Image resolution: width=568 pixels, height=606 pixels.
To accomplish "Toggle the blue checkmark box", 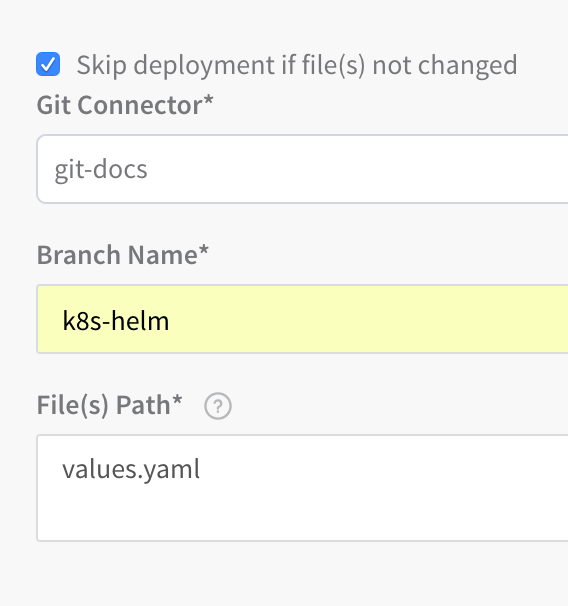I will (x=48, y=64).
